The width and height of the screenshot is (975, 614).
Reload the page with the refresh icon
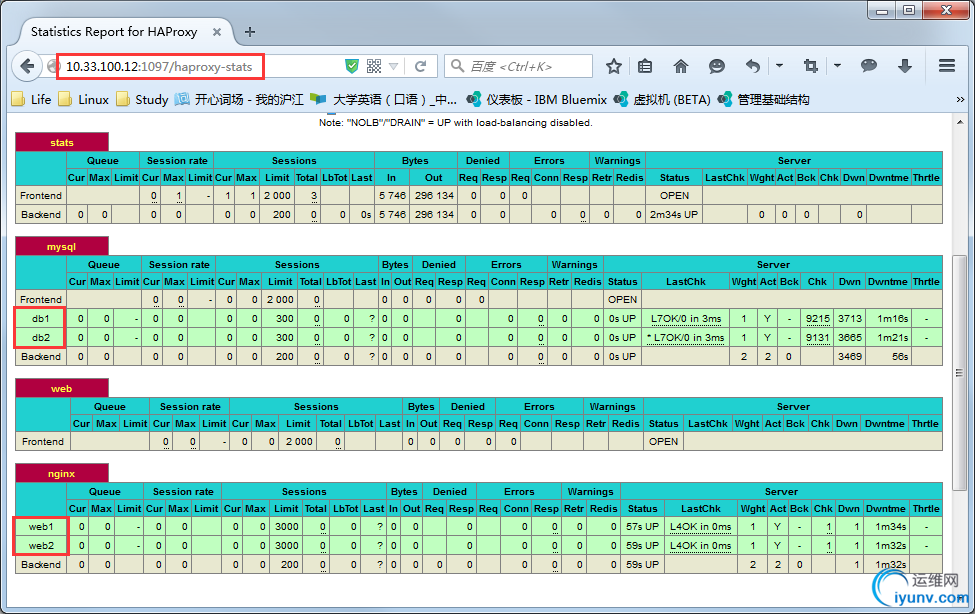click(420, 66)
